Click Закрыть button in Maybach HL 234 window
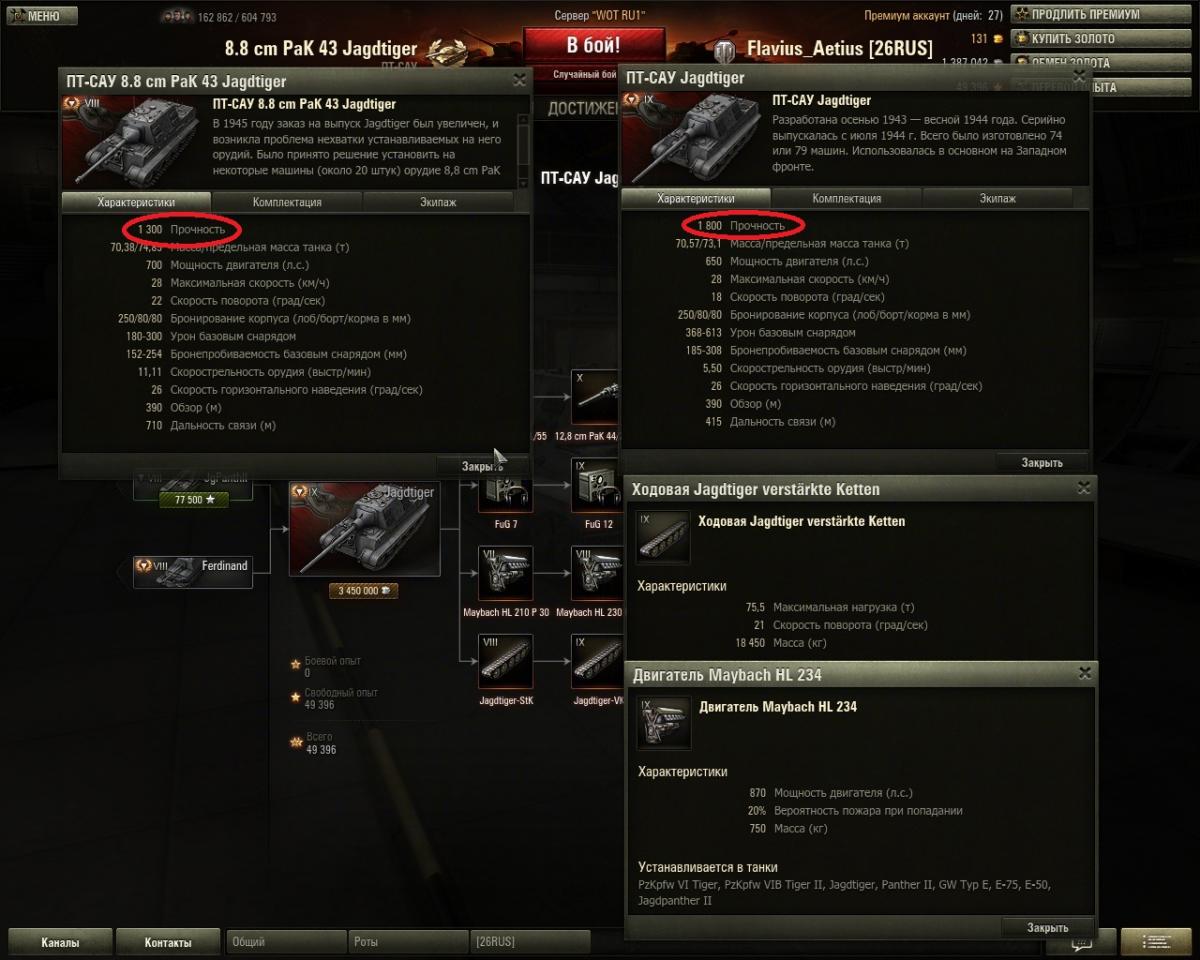 click(1047, 927)
